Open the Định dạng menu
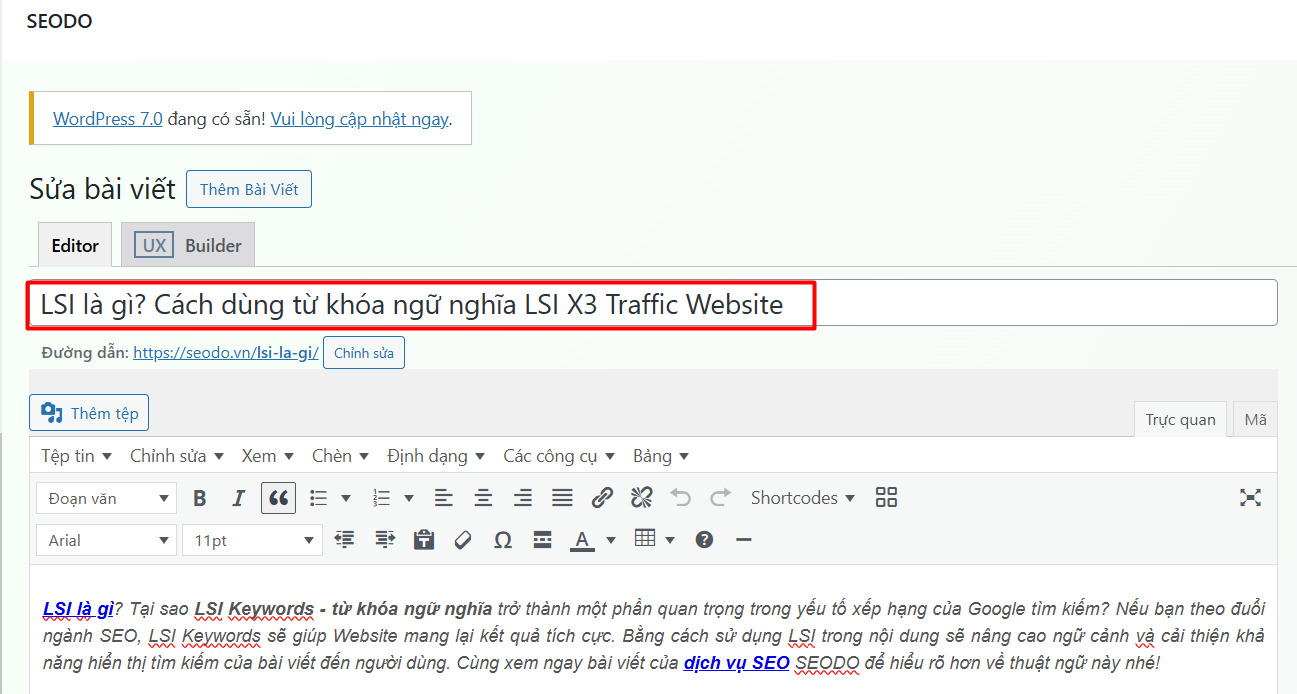 click(x=436, y=456)
